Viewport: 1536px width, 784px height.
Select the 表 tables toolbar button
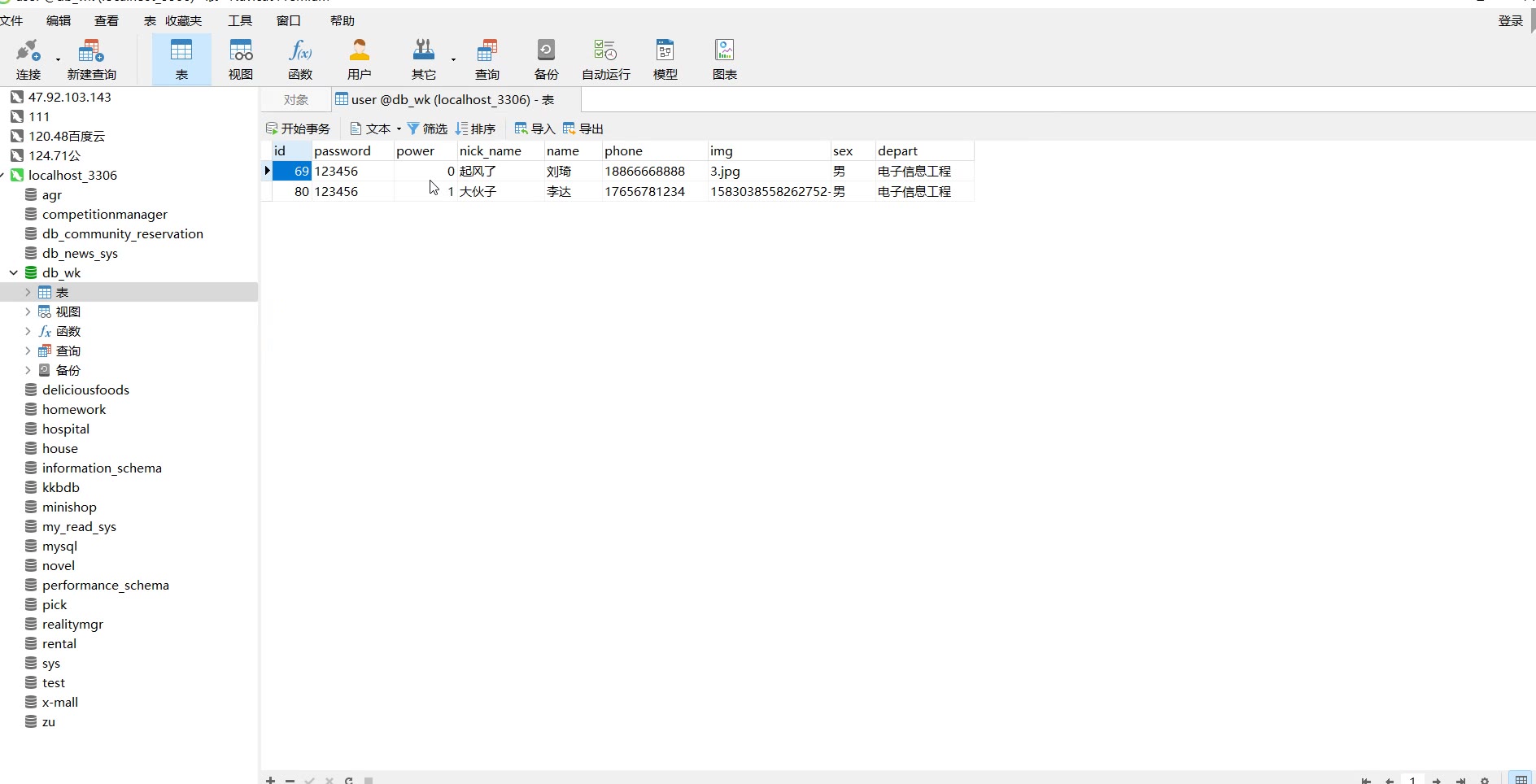(x=181, y=59)
